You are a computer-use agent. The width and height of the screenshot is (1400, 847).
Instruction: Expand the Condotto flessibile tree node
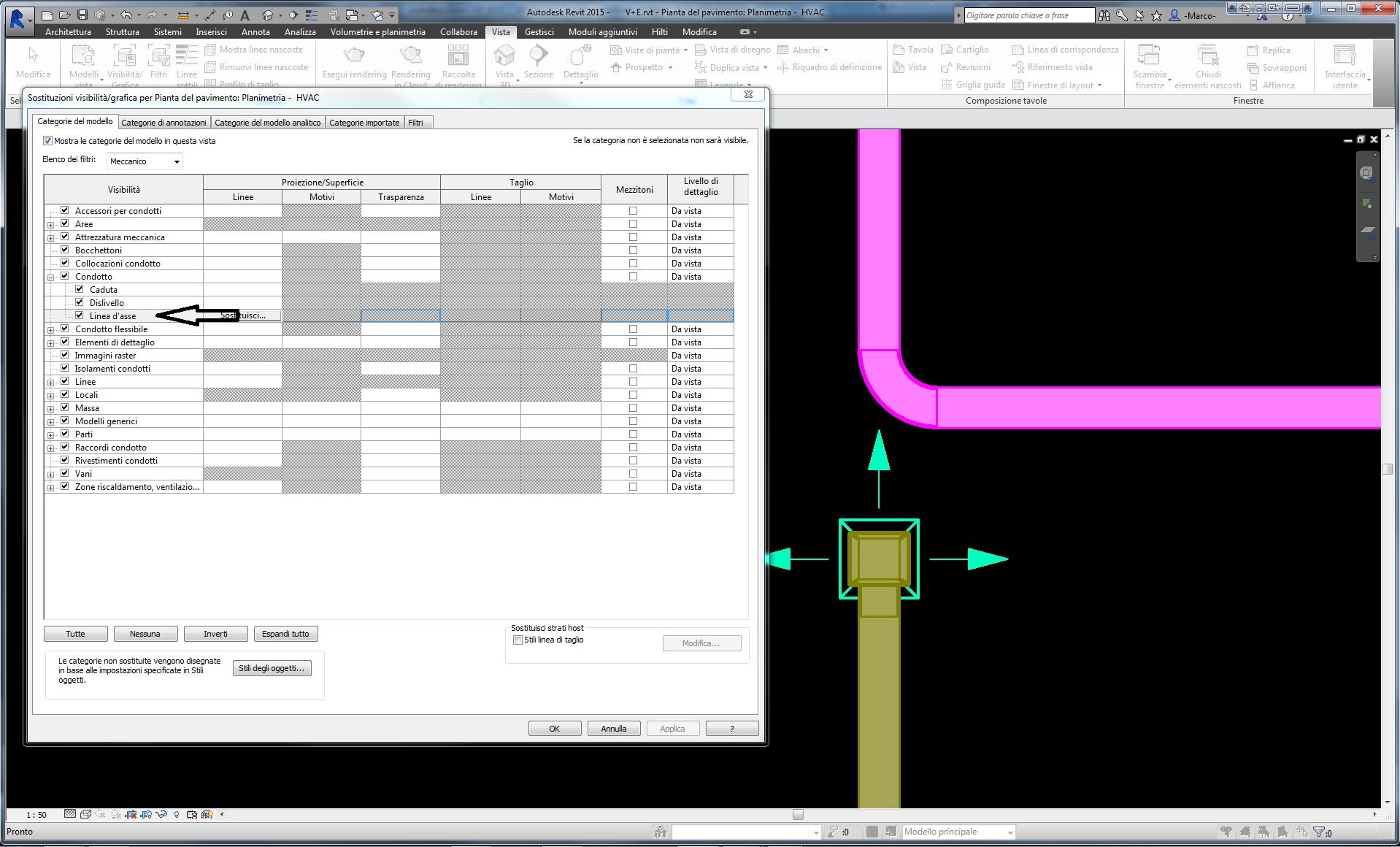[51, 330]
